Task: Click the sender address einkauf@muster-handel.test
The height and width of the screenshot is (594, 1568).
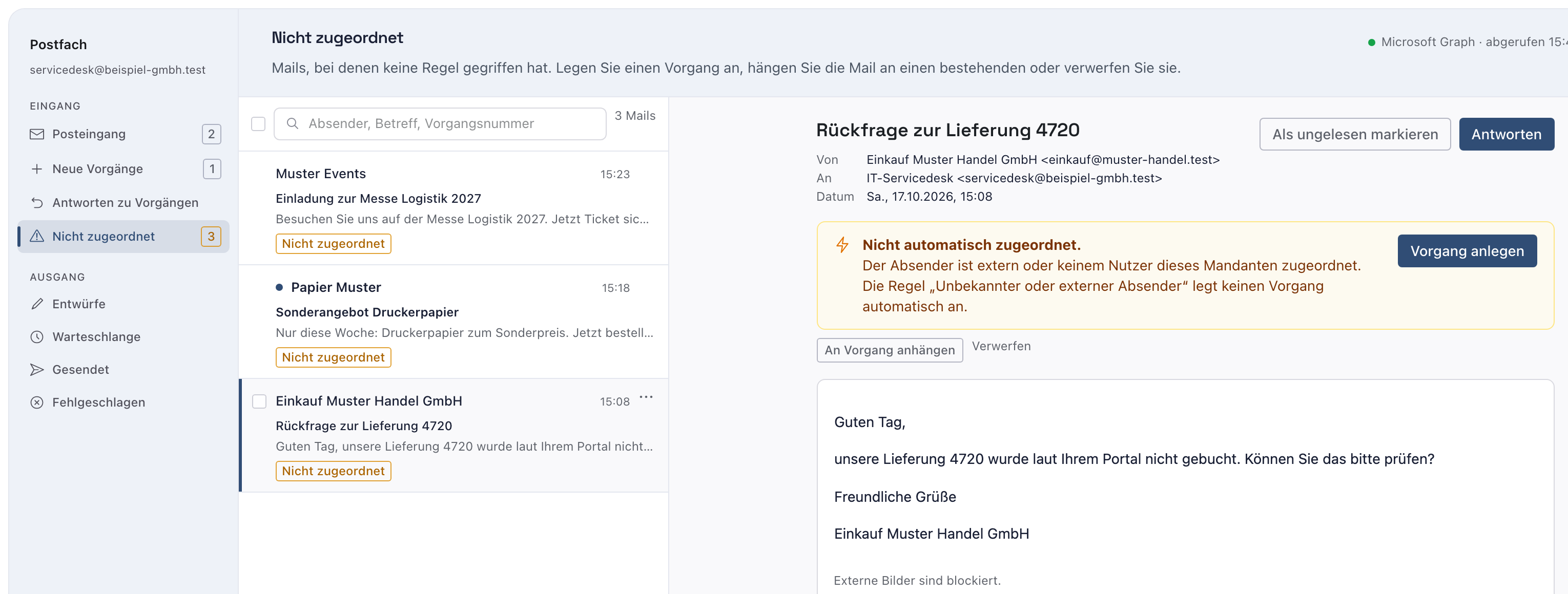Action: [x=1130, y=159]
